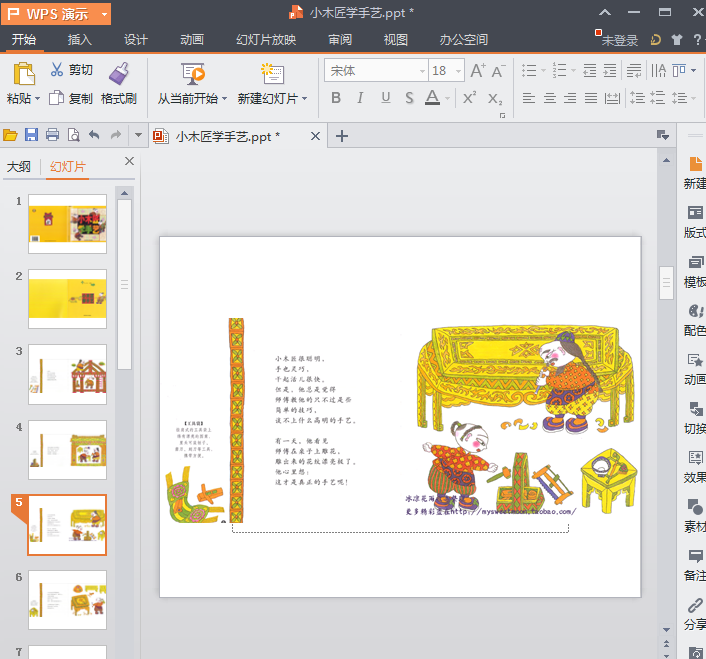Toggle Bold formatting

335,98
